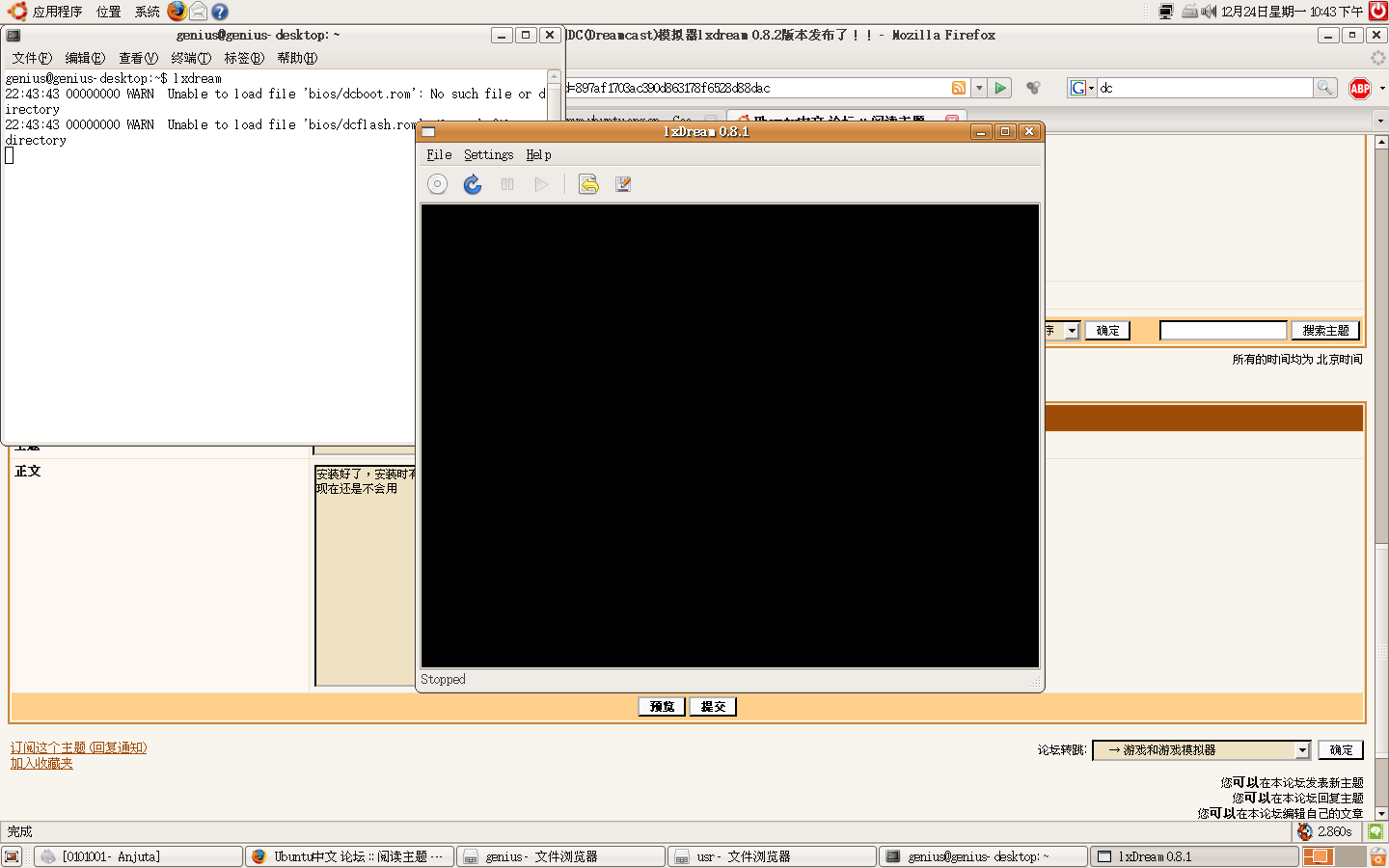
Task: Click Firefox page scrollbar up arrow
Action: 1381,142
